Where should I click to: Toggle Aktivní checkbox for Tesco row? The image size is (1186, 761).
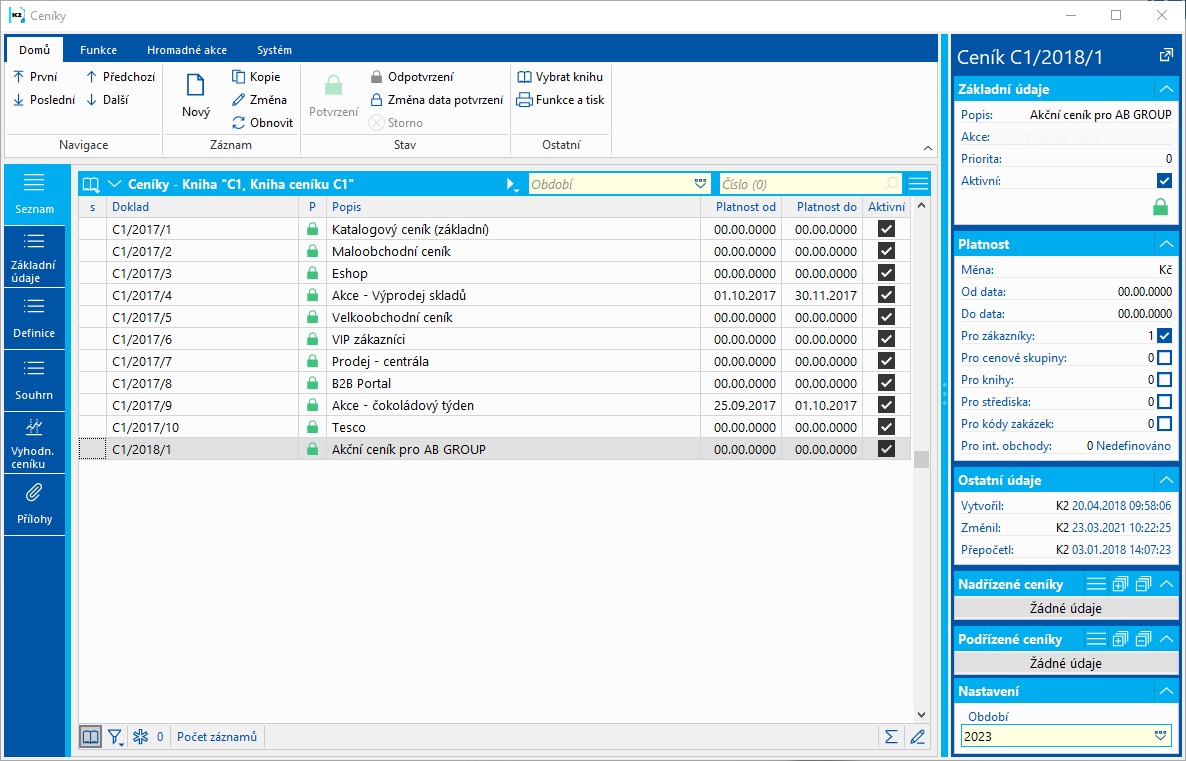click(x=886, y=428)
